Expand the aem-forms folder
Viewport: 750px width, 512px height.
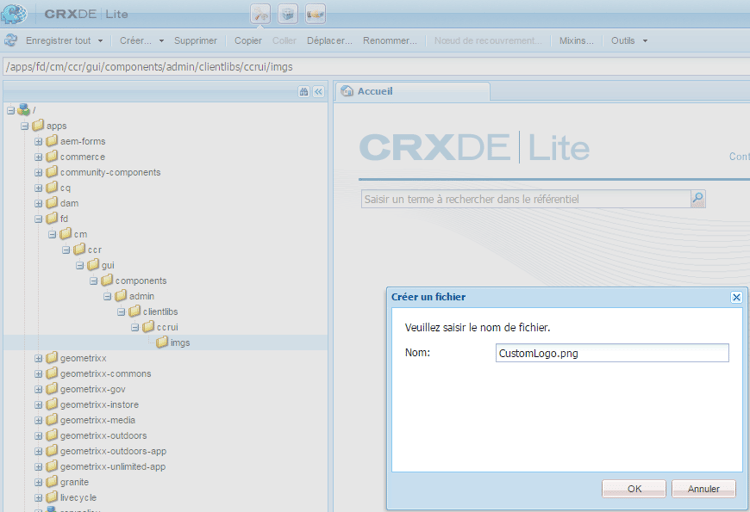pyautogui.click(x=38, y=142)
